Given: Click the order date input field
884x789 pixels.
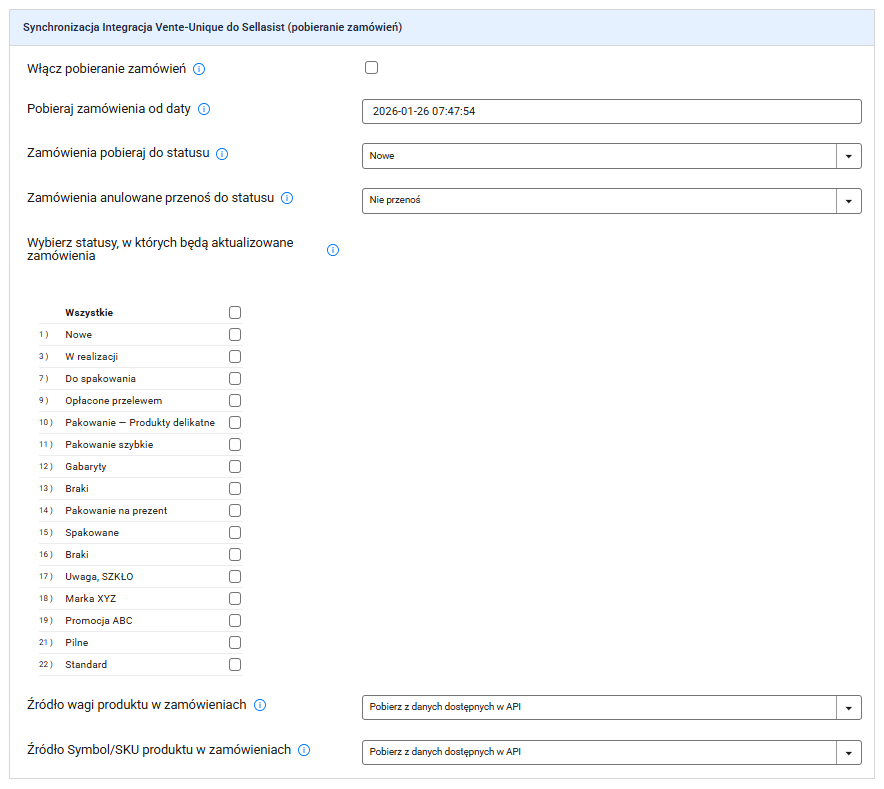Looking at the screenshot, I should coord(611,112).
